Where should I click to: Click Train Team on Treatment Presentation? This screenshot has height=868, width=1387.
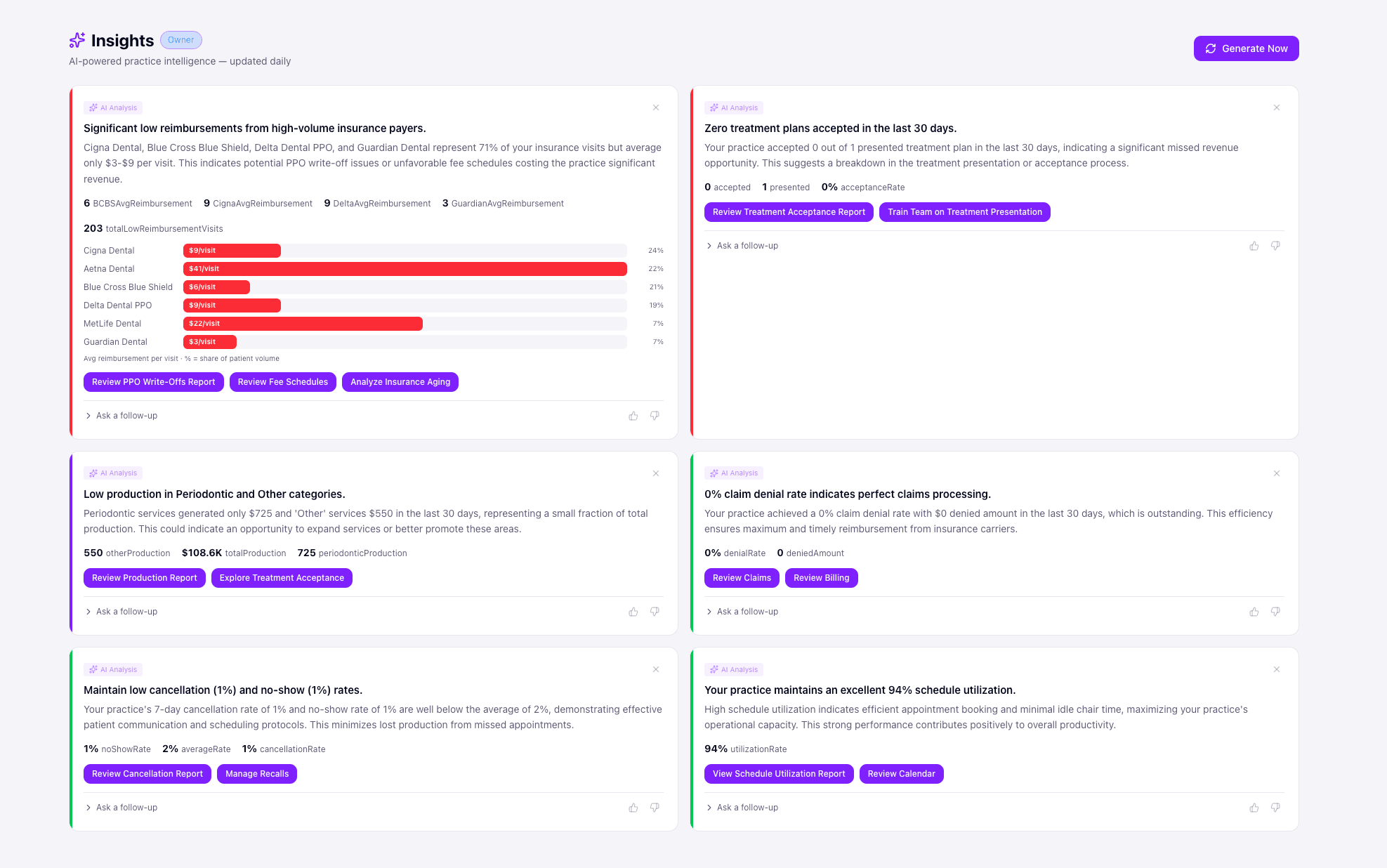click(x=965, y=212)
